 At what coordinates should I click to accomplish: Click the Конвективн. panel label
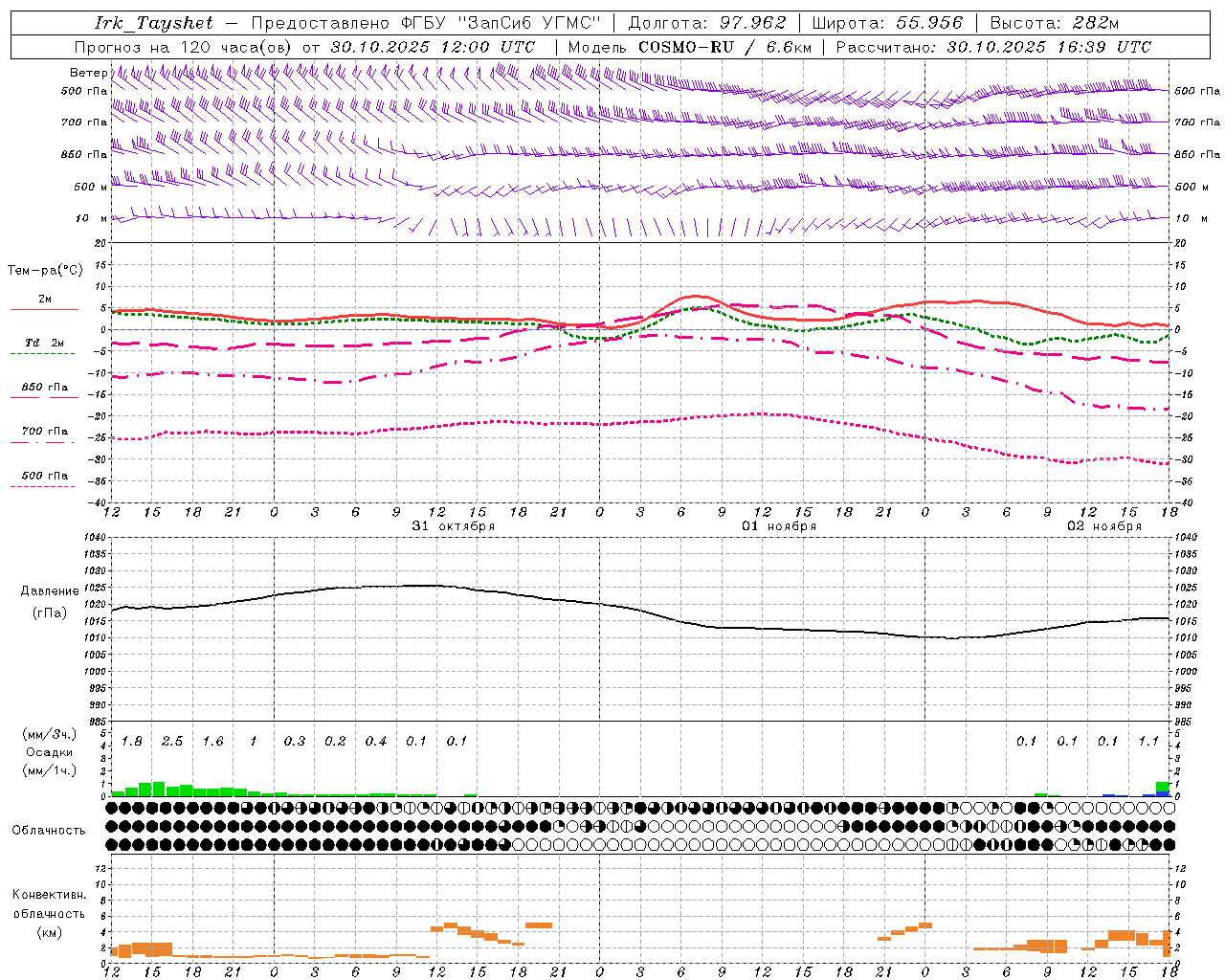click(x=49, y=895)
